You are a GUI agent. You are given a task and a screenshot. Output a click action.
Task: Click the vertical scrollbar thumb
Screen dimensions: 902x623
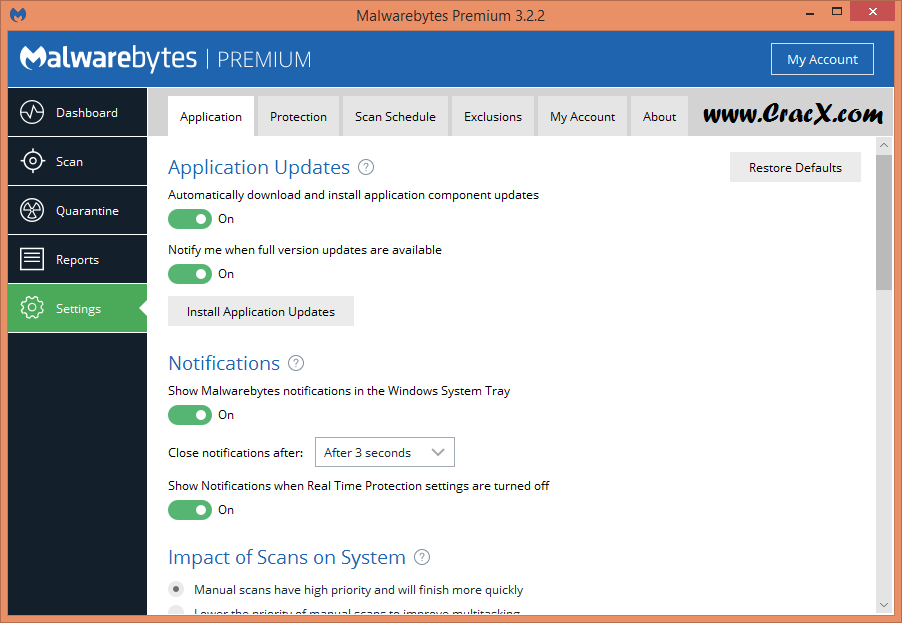tap(884, 222)
